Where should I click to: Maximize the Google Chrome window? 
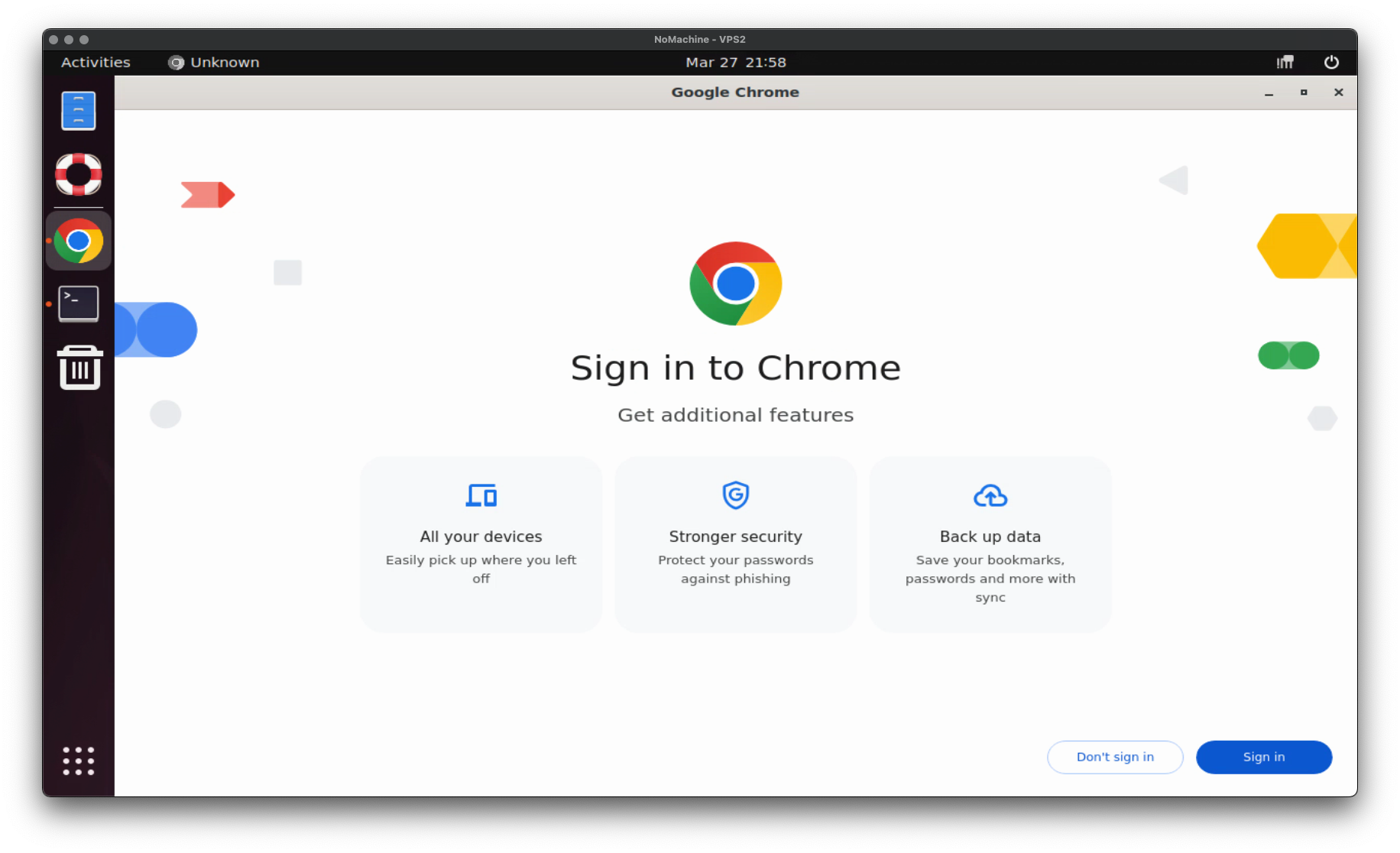[1304, 92]
